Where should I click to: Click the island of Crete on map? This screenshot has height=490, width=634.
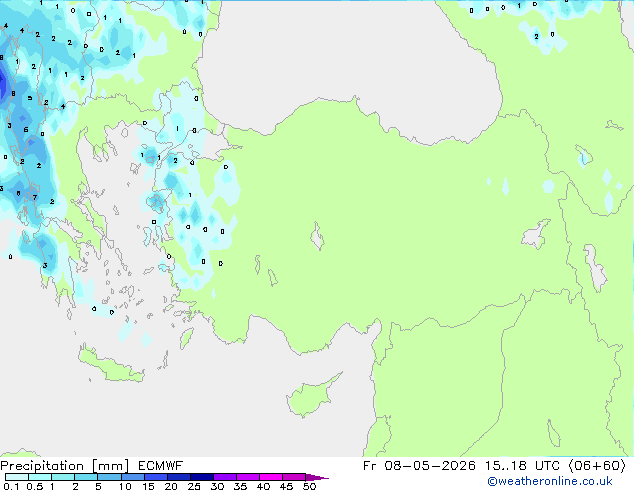coord(111,366)
